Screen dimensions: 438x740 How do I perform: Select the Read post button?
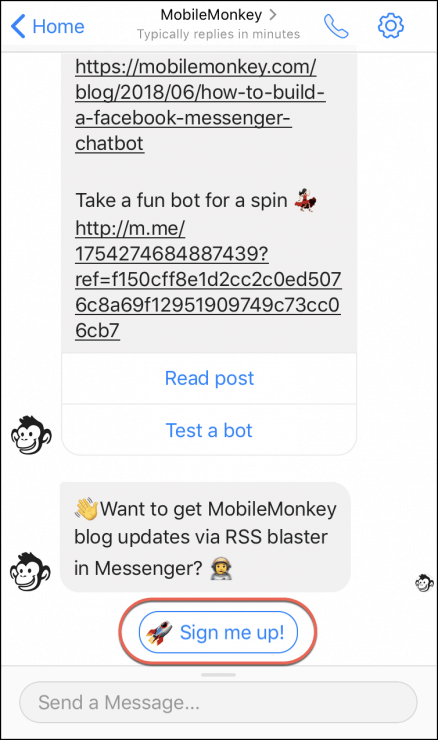pos(209,378)
